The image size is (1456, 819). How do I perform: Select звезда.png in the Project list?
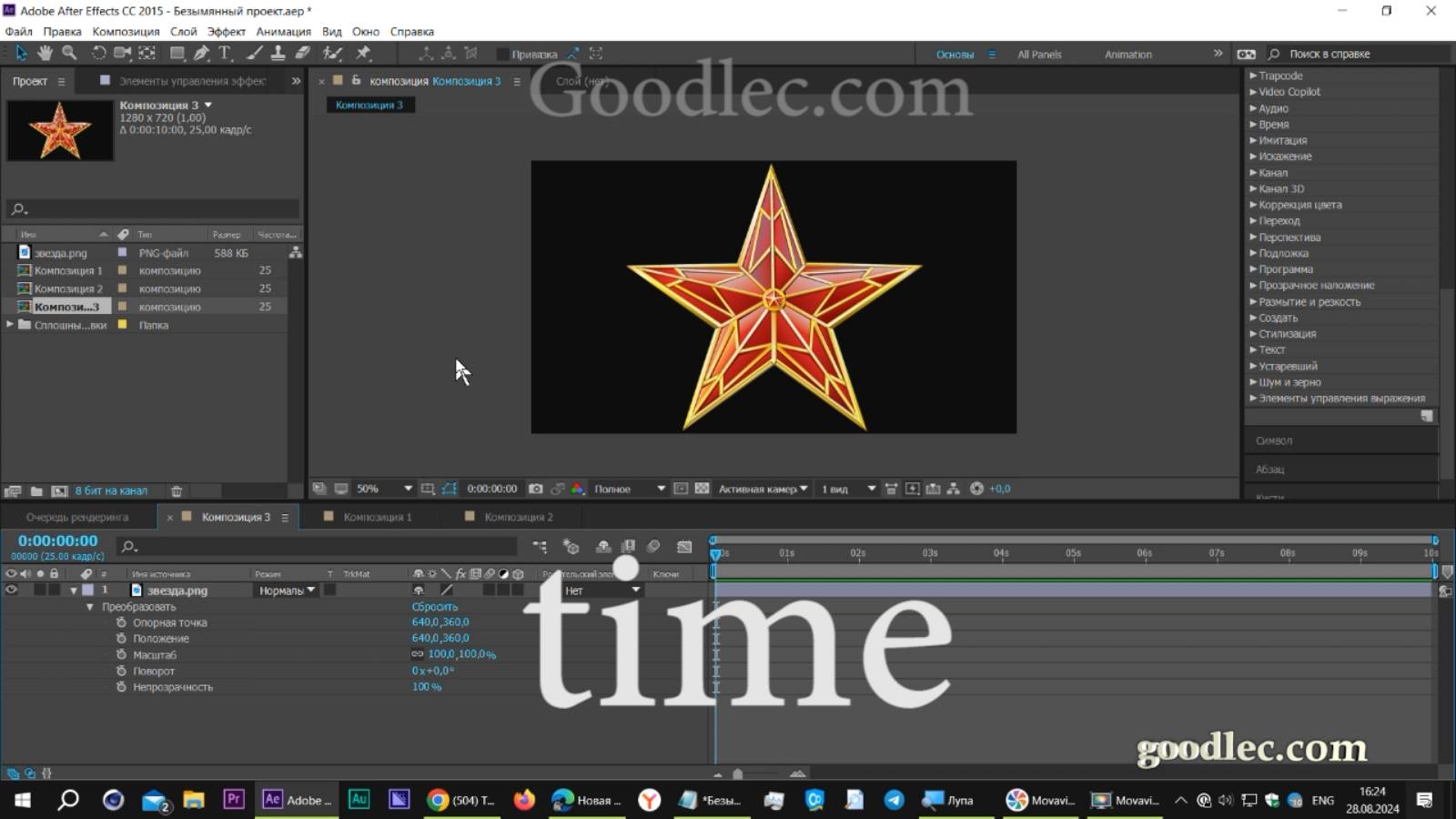pos(60,253)
